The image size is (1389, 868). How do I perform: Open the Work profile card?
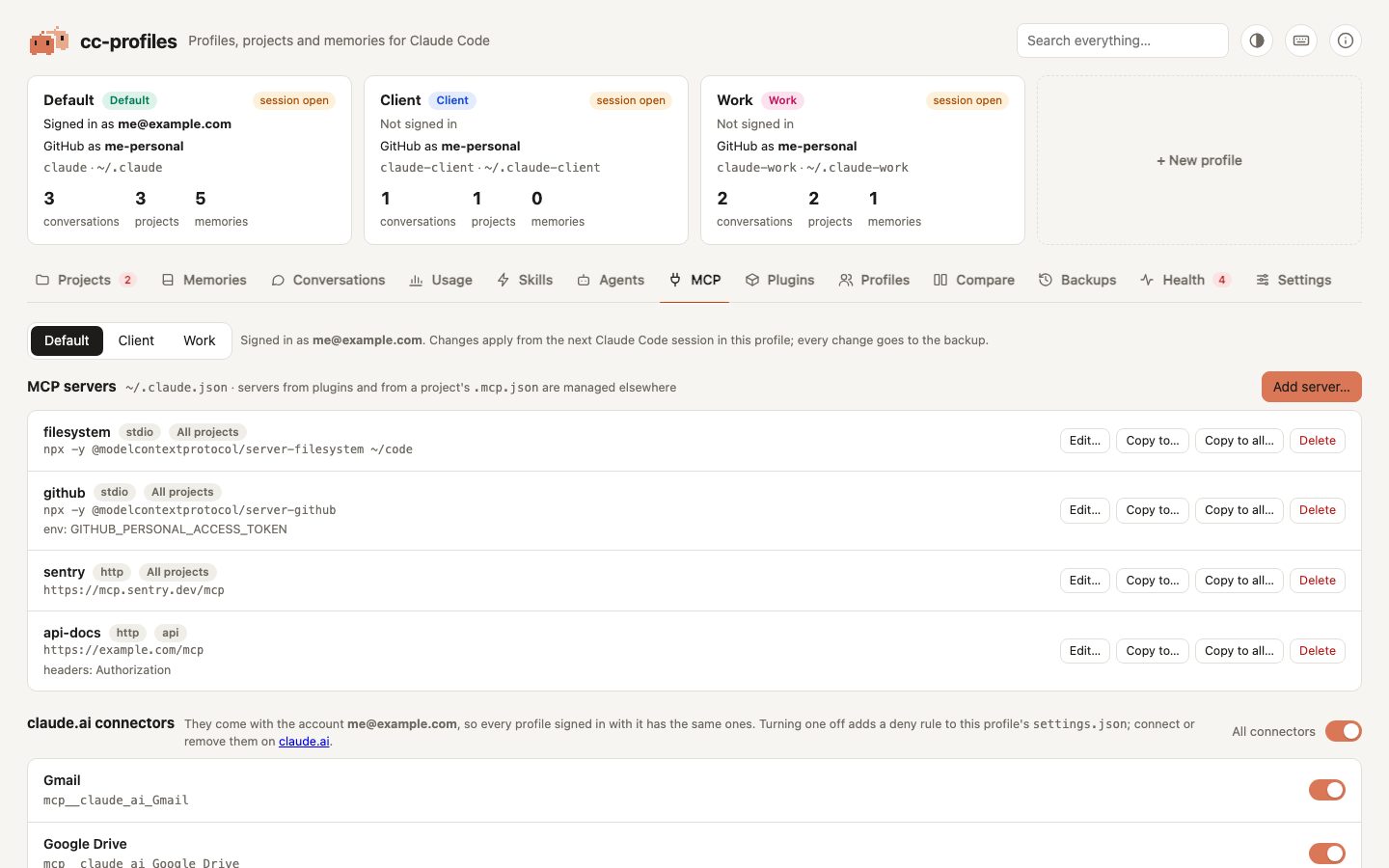(x=862, y=160)
